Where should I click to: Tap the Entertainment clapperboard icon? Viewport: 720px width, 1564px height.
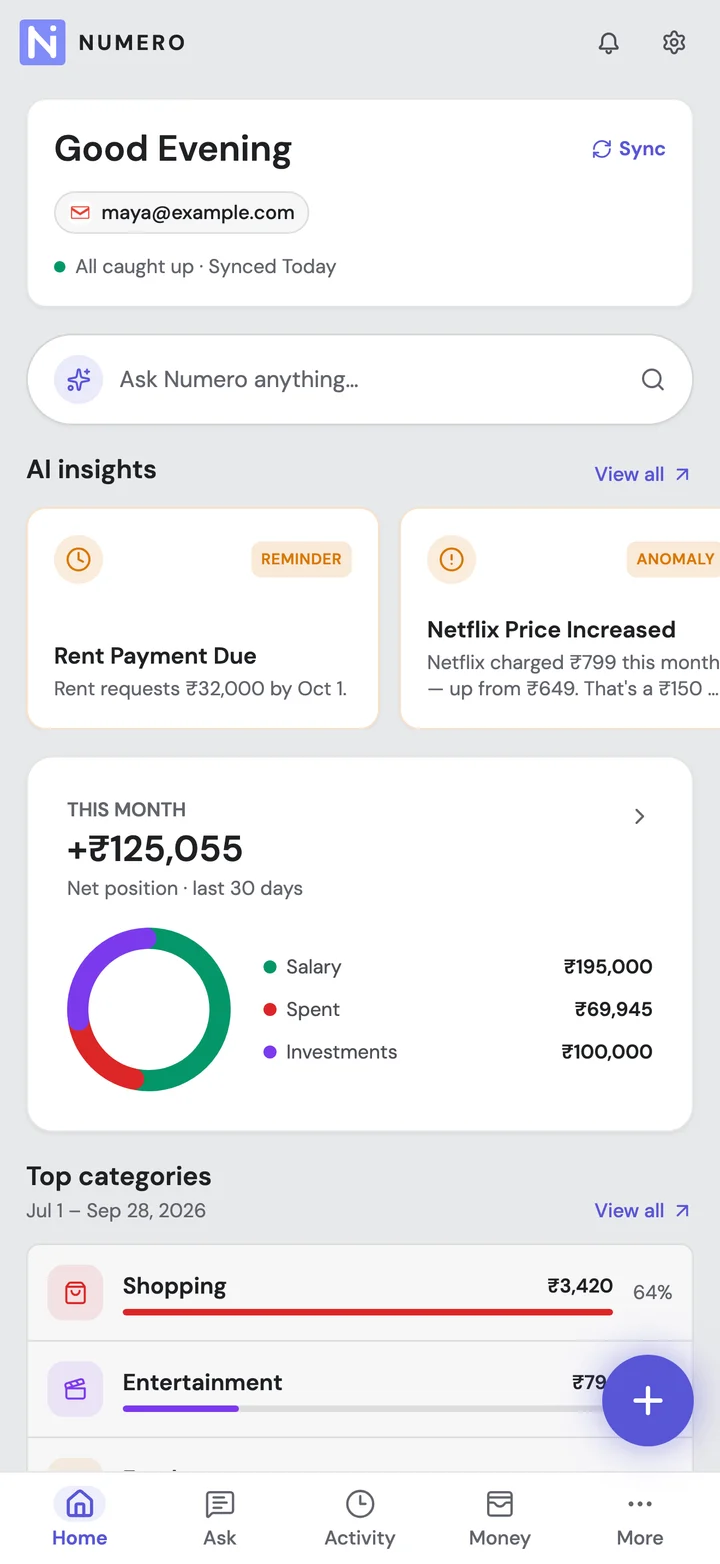tap(75, 1389)
